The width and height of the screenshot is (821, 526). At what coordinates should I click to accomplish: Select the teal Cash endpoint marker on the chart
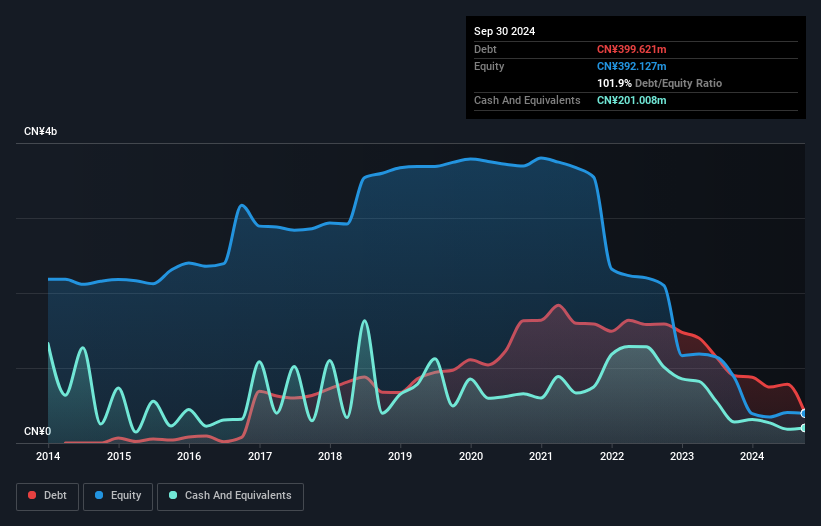pos(804,428)
